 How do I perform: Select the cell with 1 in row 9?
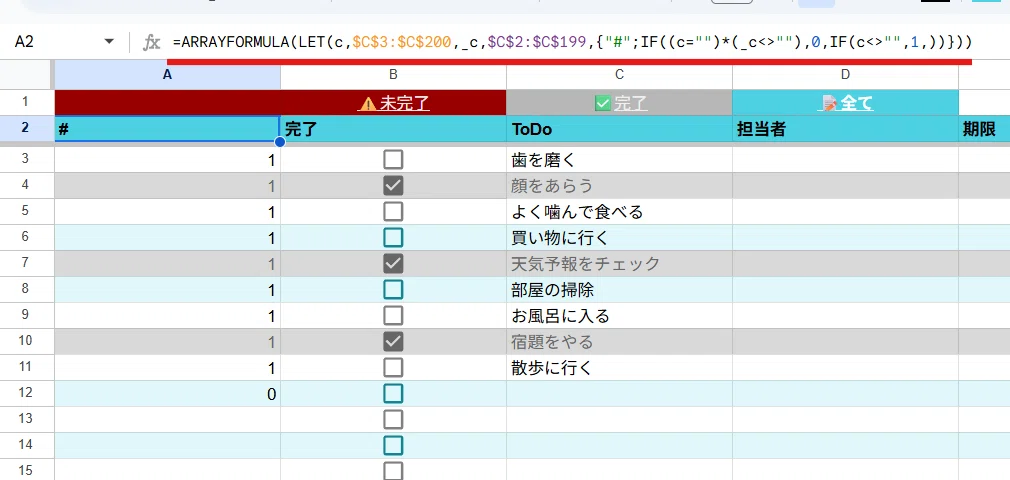point(167,316)
